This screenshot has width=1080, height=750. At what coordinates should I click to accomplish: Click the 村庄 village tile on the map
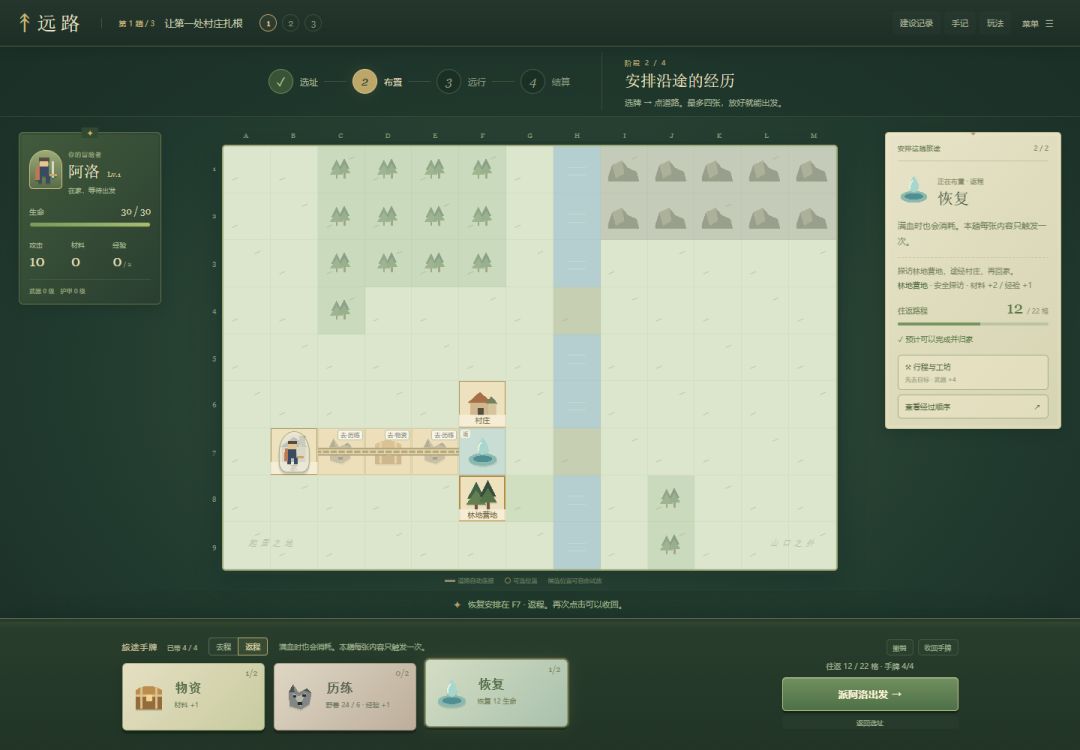click(482, 404)
